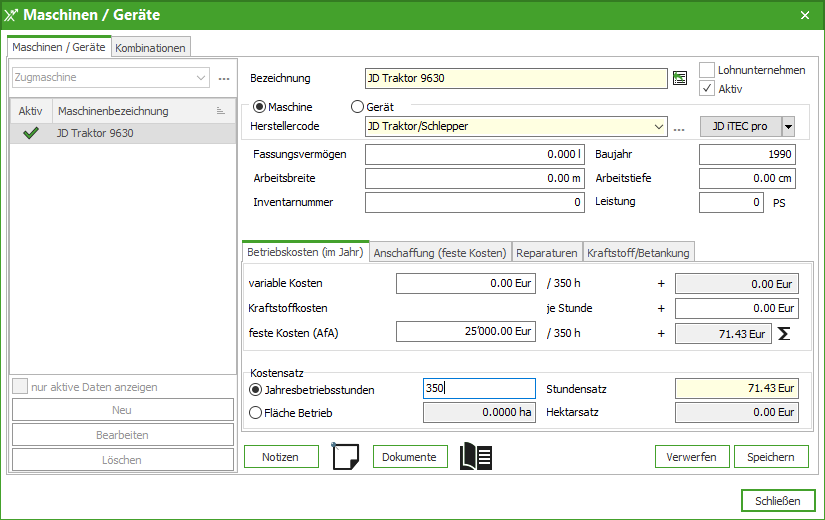Open the JD iTEC pro dropdown arrow

click(x=788, y=127)
